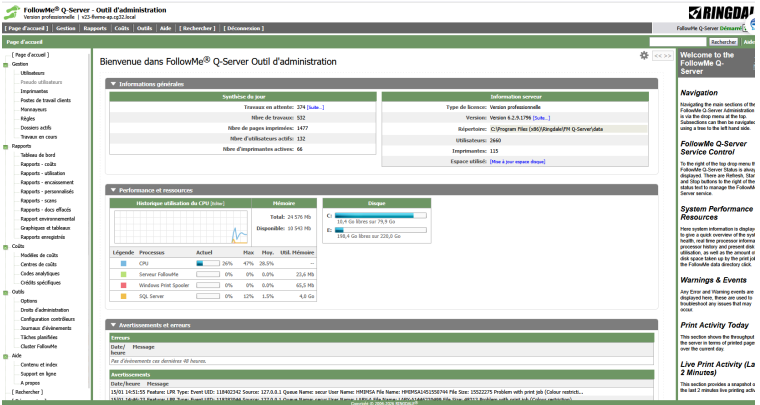Click the CPU current usage bar at 26%
The image size is (760, 405).
207,264
